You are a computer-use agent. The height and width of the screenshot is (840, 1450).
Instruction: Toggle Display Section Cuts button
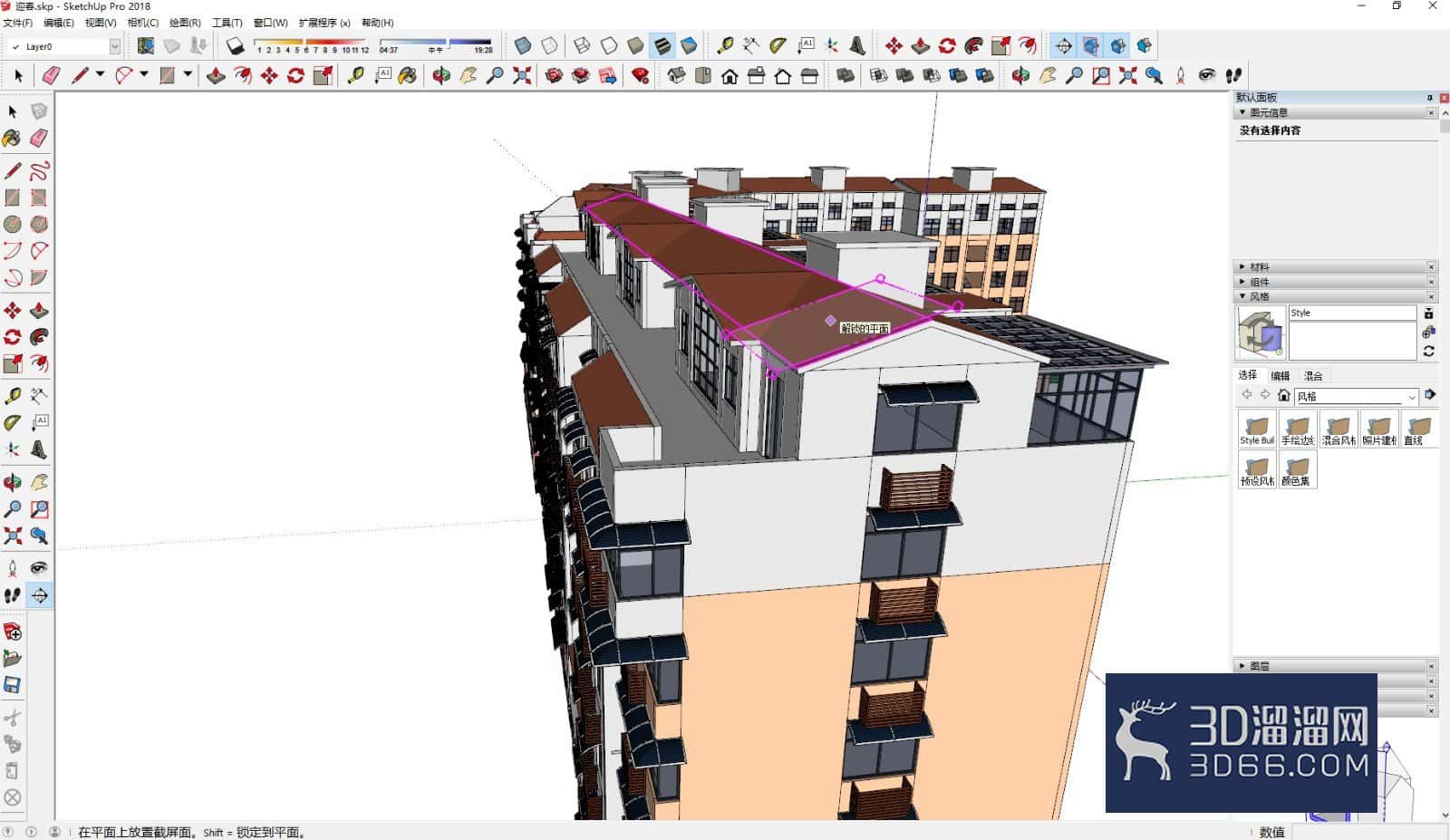[x=1117, y=45]
